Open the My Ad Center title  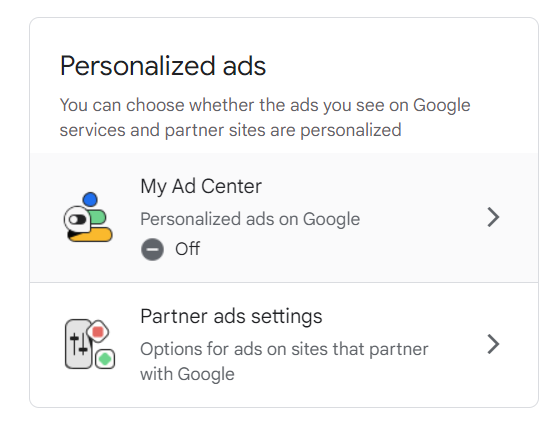coord(201,186)
